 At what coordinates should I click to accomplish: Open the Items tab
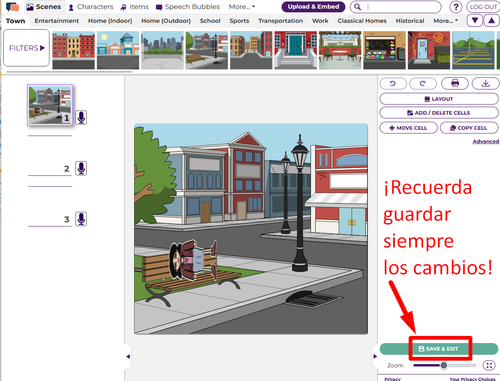(x=135, y=7)
